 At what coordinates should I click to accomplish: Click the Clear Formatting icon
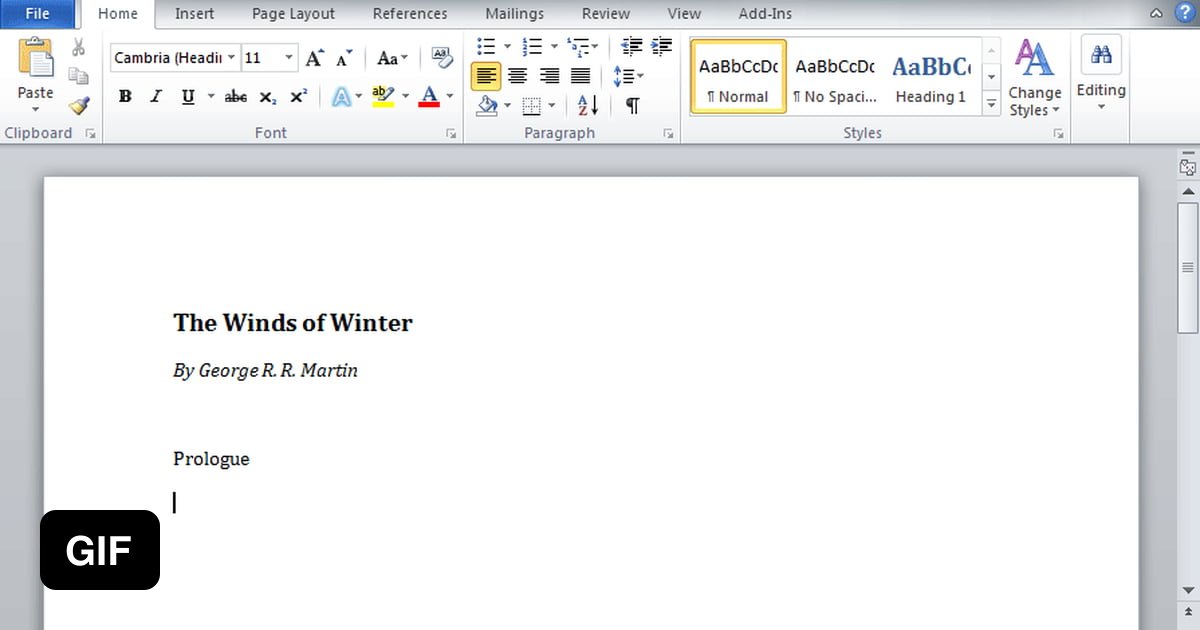[441, 57]
